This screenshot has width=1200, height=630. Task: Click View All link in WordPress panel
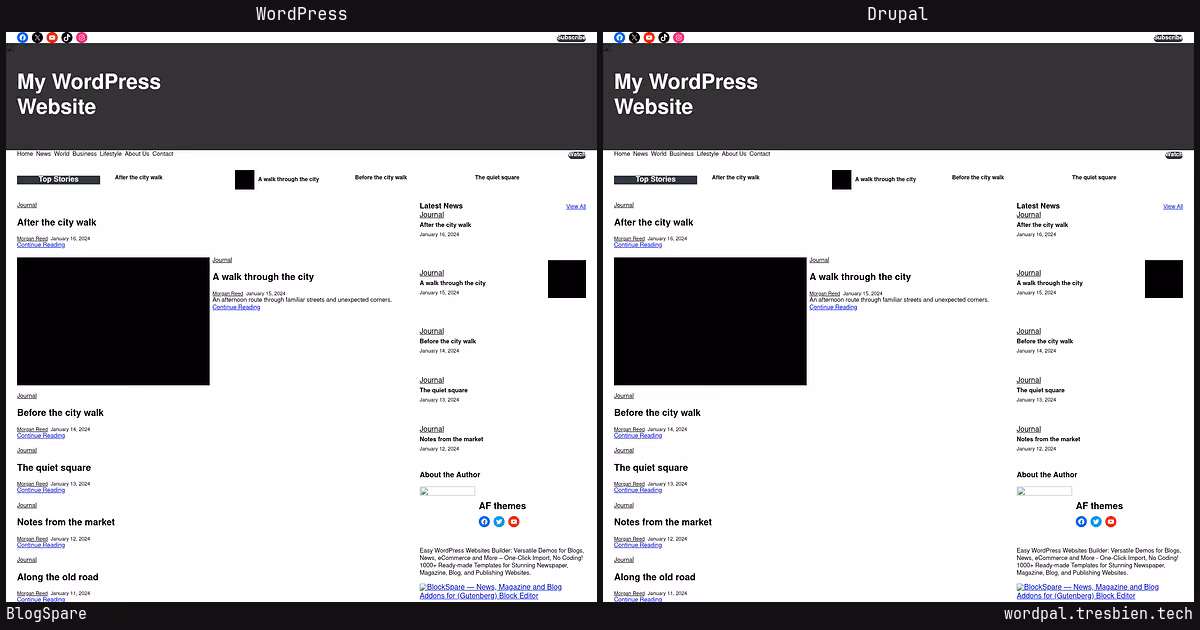coord(576,207)
